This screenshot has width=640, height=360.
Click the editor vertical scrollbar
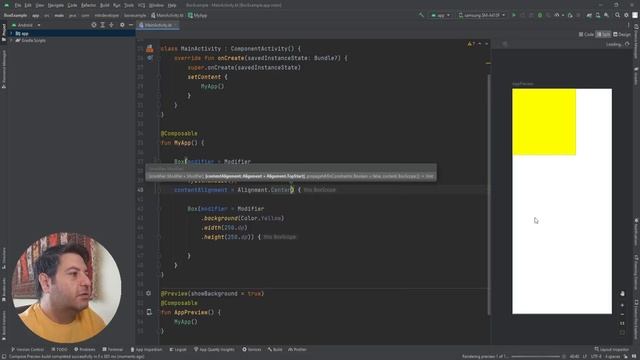[489, 194]
